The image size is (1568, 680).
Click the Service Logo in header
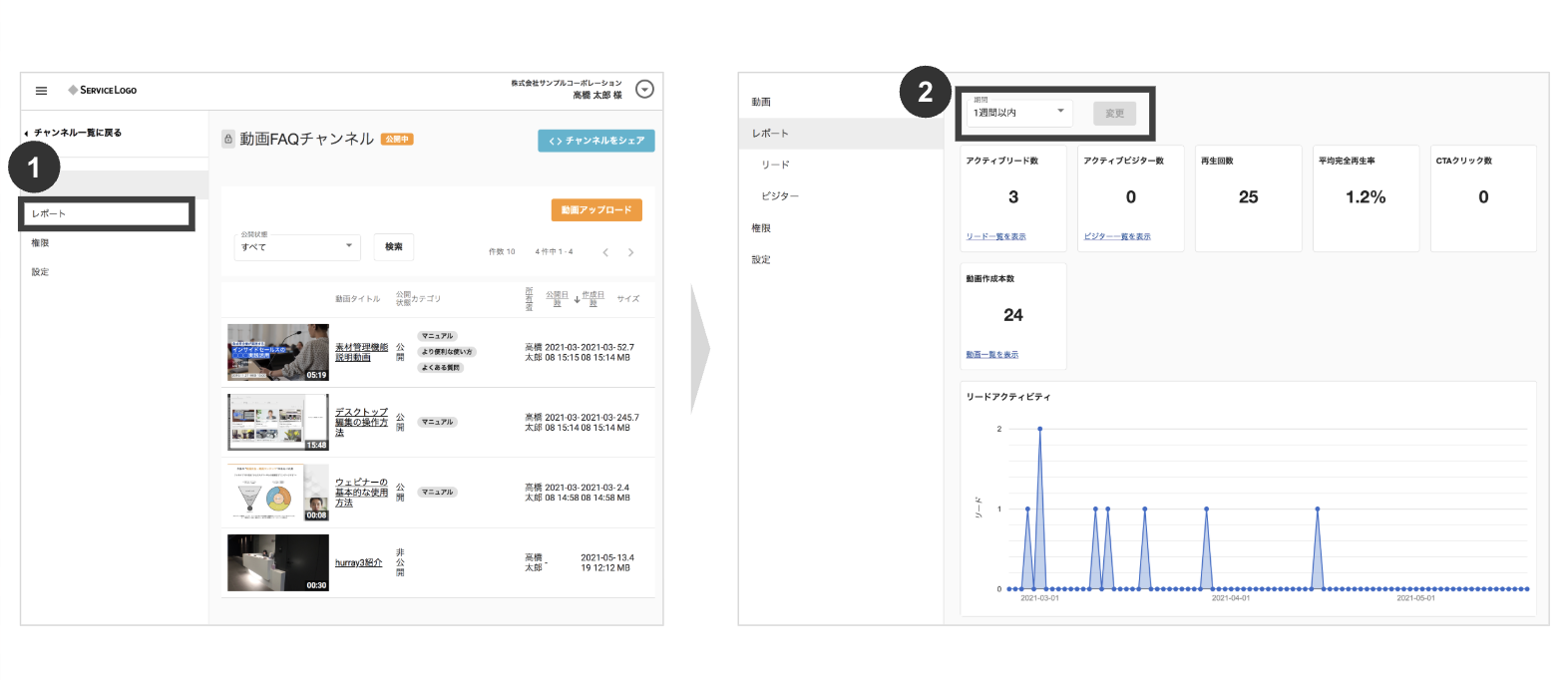click(103, 90)
